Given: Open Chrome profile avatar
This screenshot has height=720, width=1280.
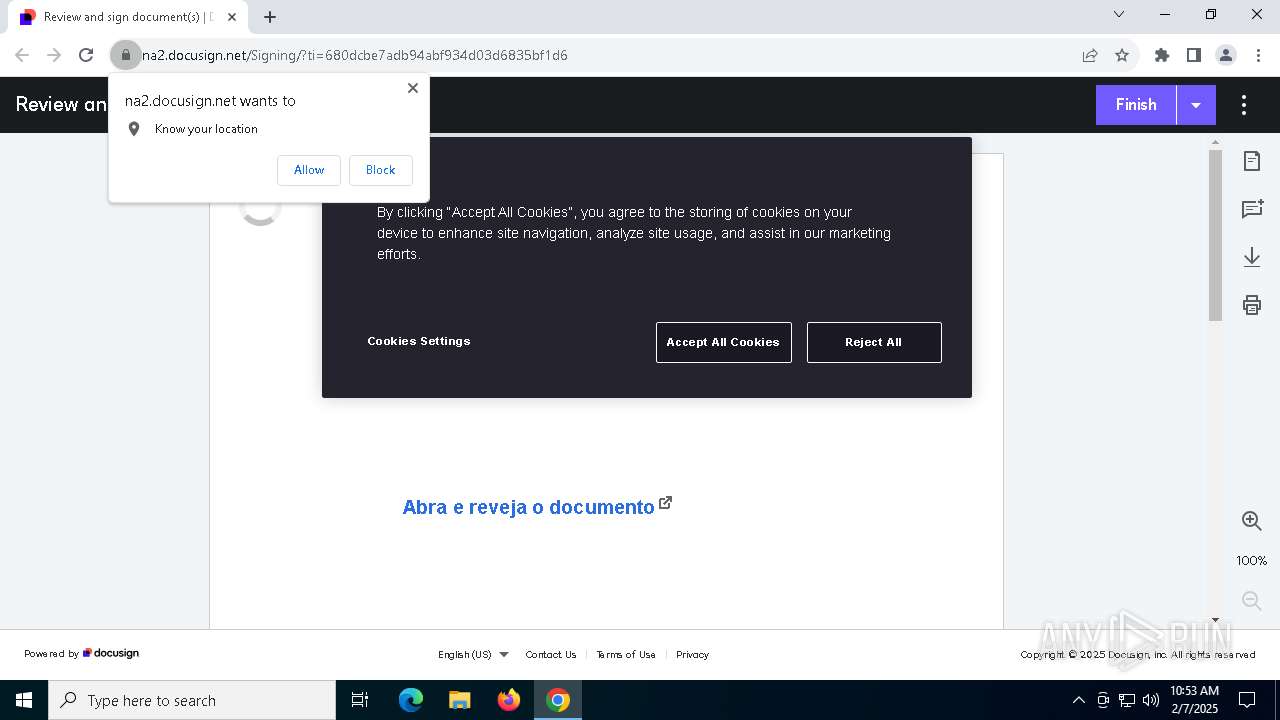Looking at the screenshot, I should [x=1226, y=55].
